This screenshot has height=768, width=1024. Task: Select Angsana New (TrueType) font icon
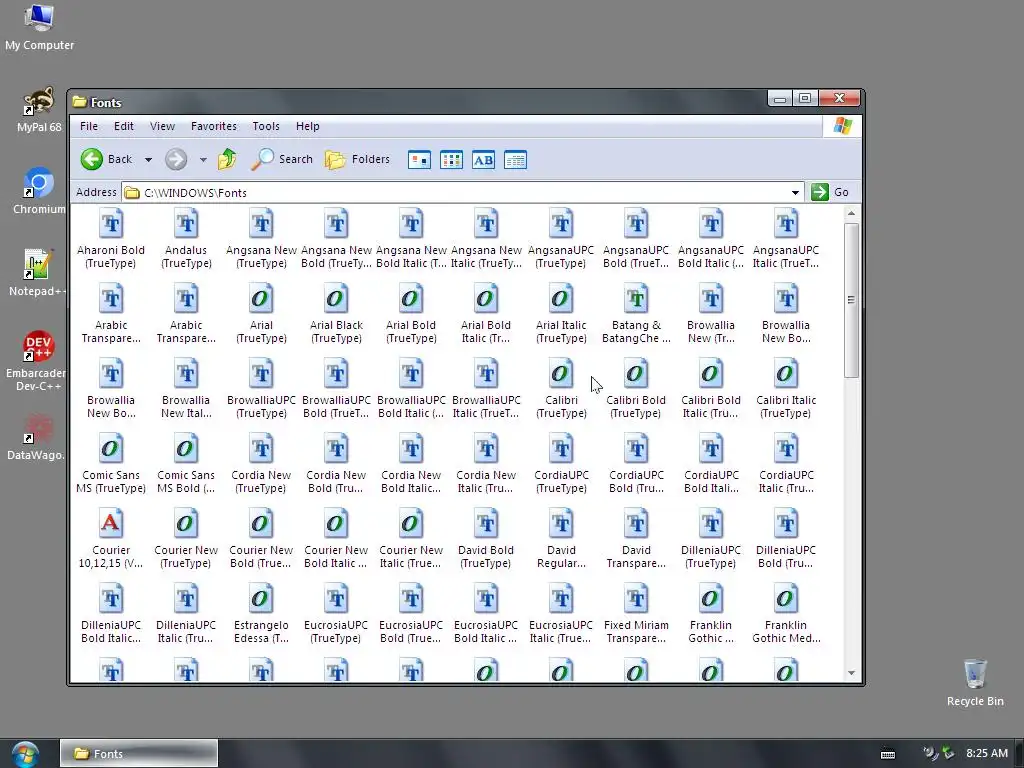click(261, 224)
